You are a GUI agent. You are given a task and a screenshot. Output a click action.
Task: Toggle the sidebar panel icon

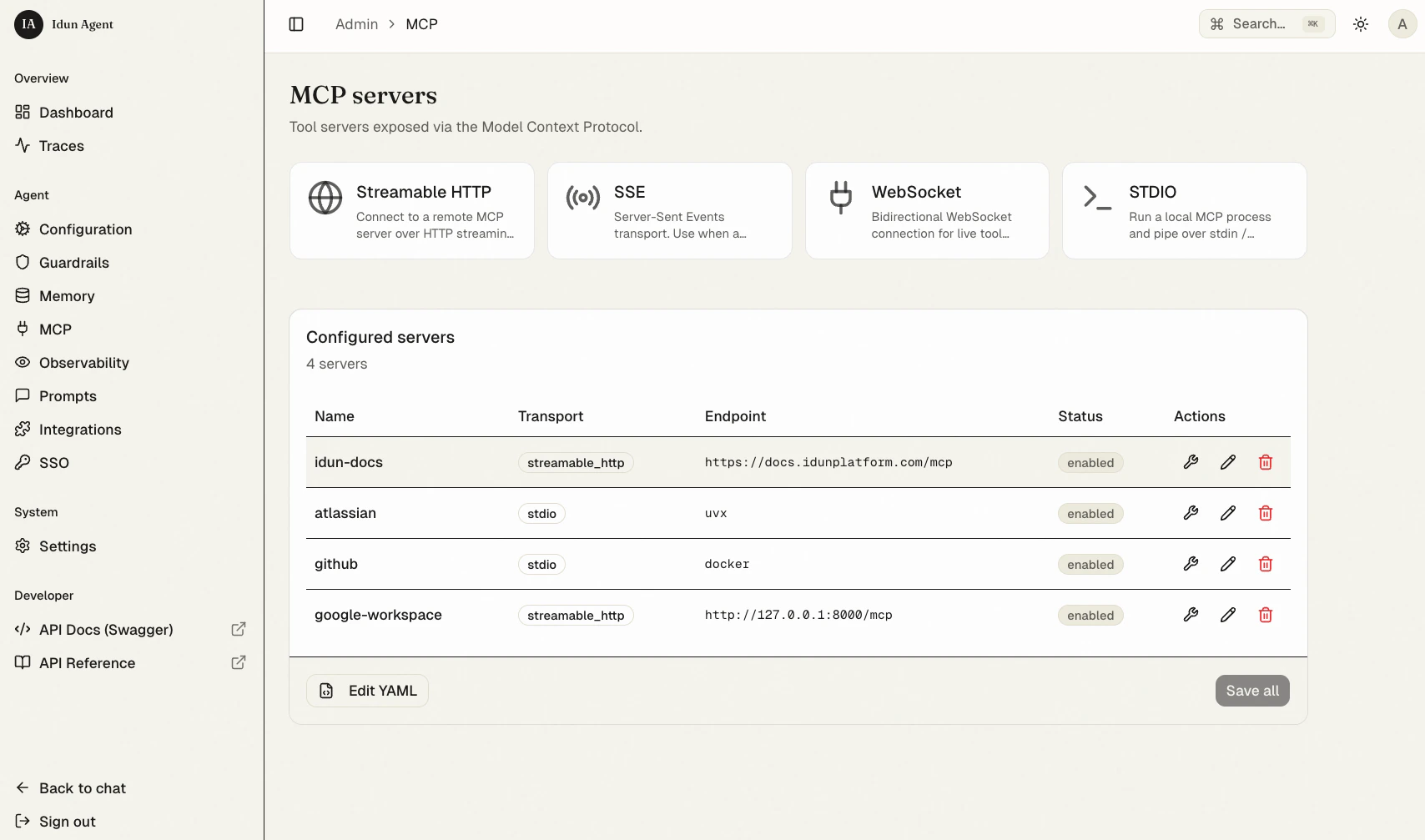point(296,24)
